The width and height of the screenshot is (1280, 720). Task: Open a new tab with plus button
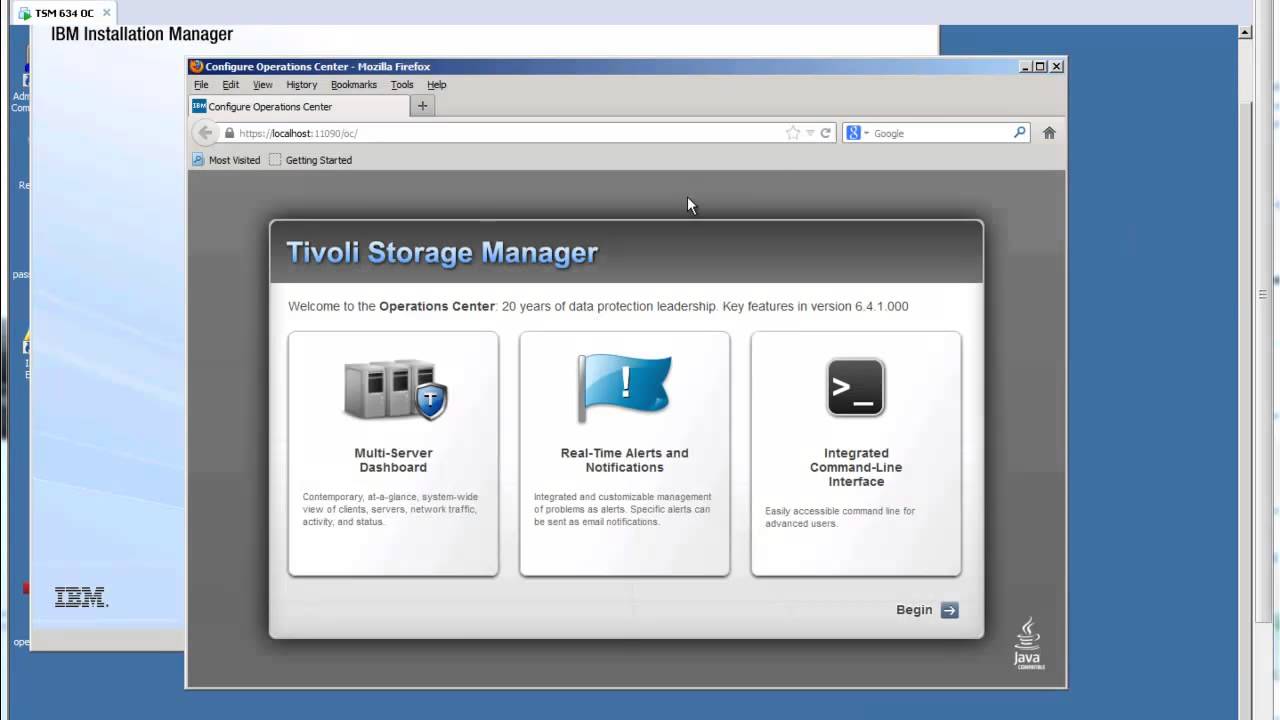point(422,106)
